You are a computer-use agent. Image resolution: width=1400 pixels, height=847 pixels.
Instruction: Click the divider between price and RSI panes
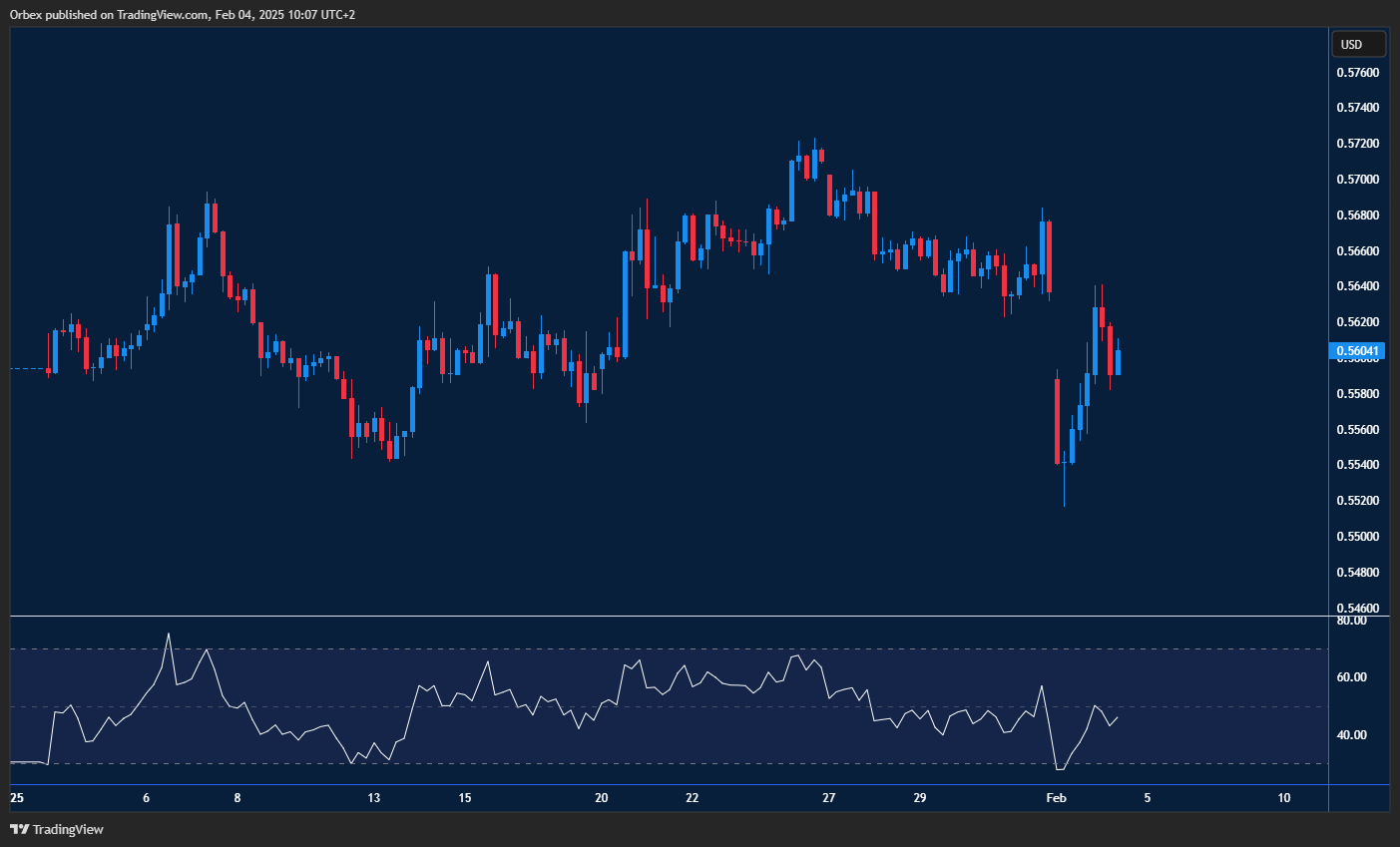point(669,617)
